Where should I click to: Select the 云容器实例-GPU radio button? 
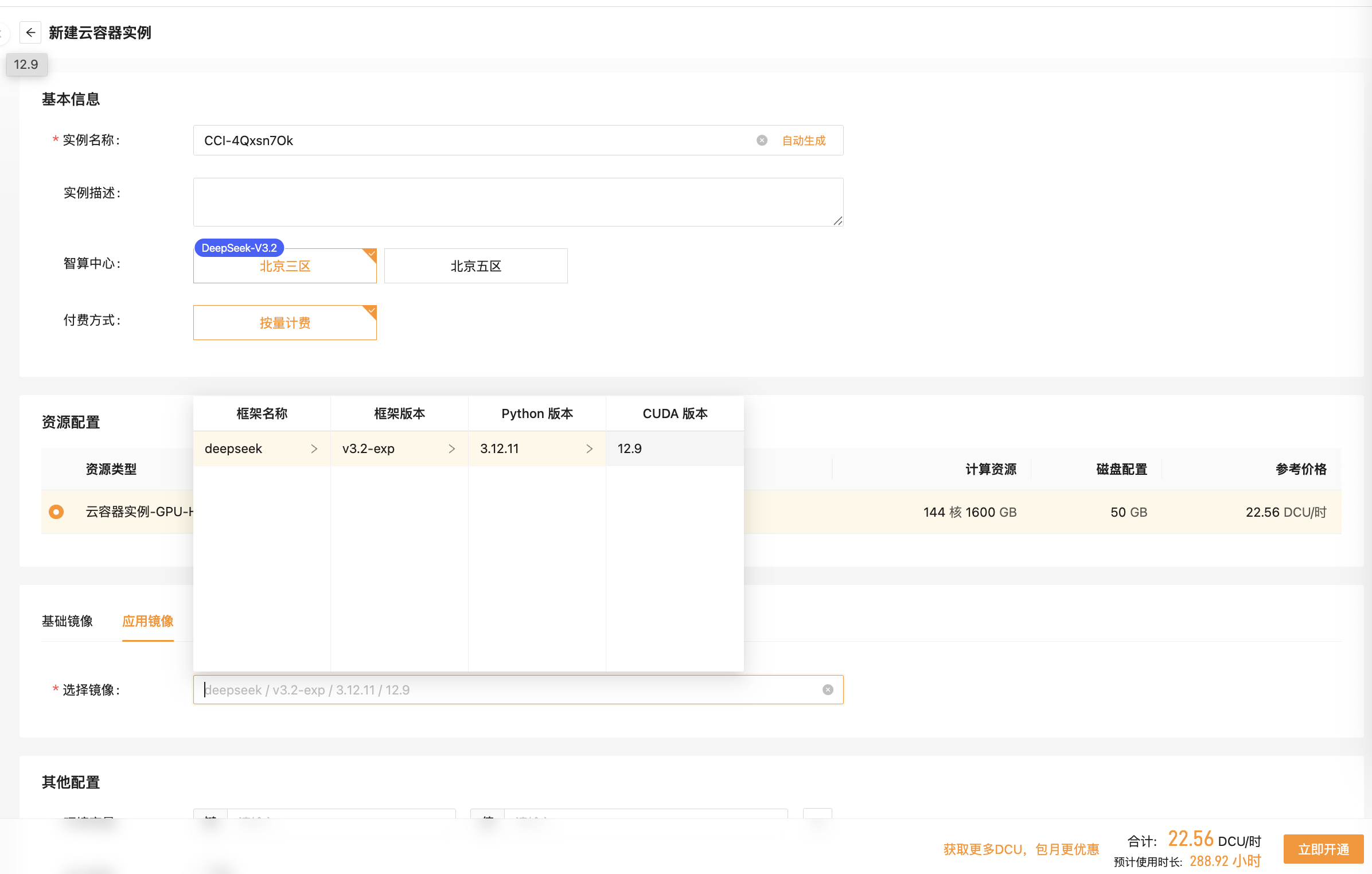[56, 512]
